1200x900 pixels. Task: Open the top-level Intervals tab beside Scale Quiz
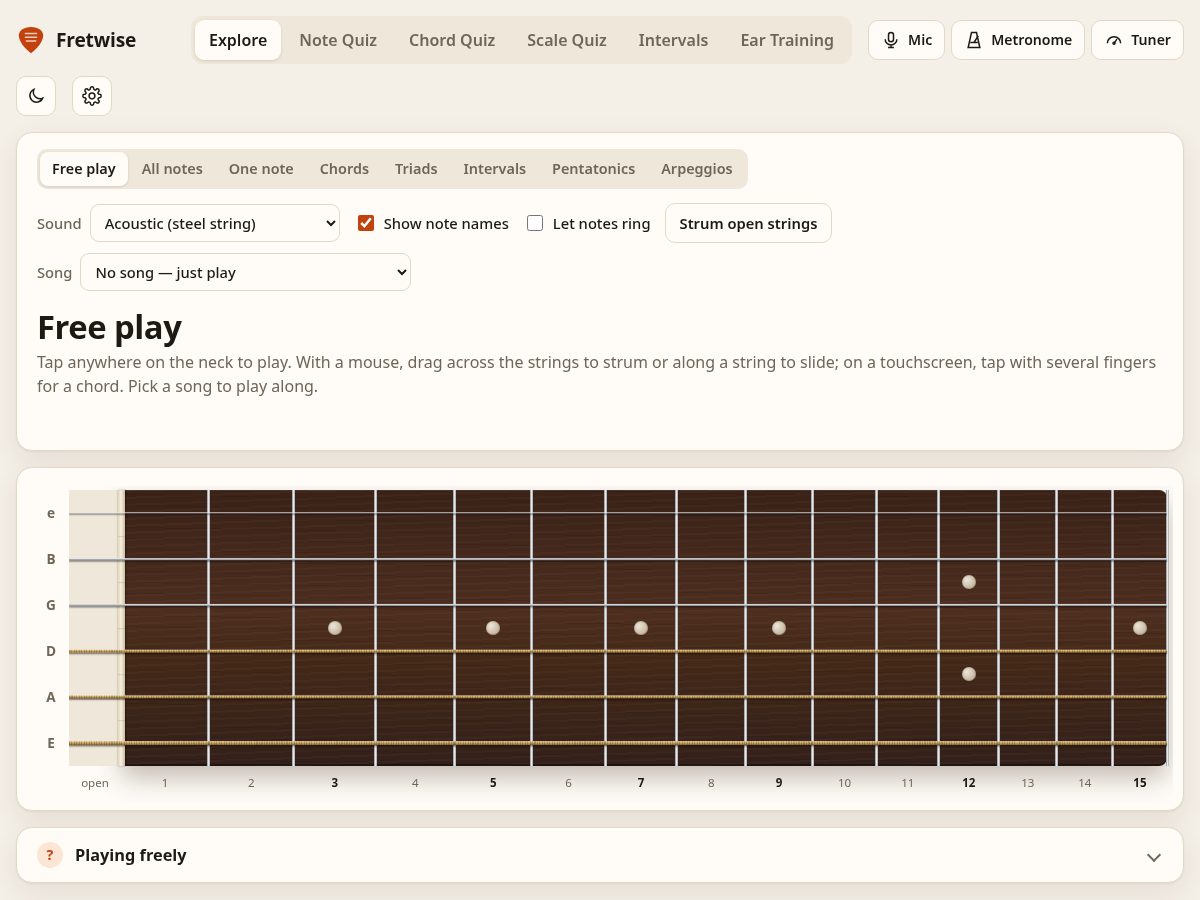coord(673,40)
